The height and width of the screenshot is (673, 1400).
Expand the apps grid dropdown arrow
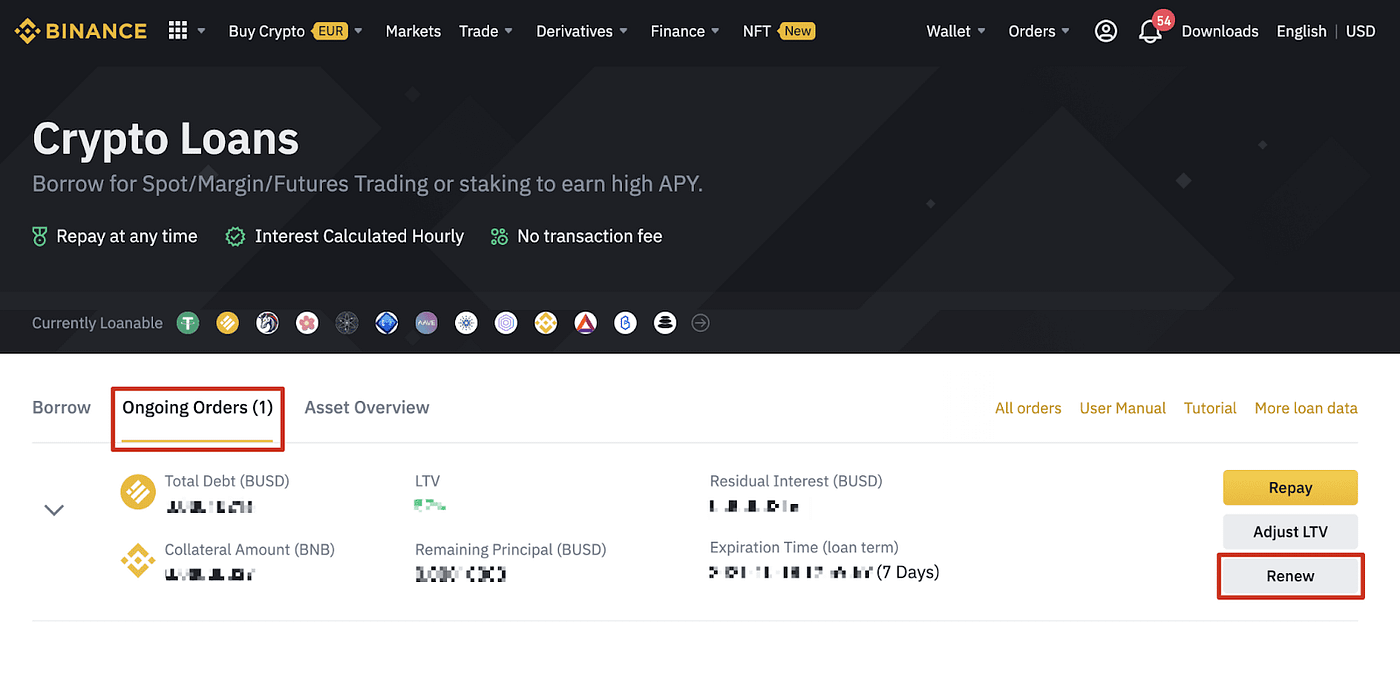[201, 31]
